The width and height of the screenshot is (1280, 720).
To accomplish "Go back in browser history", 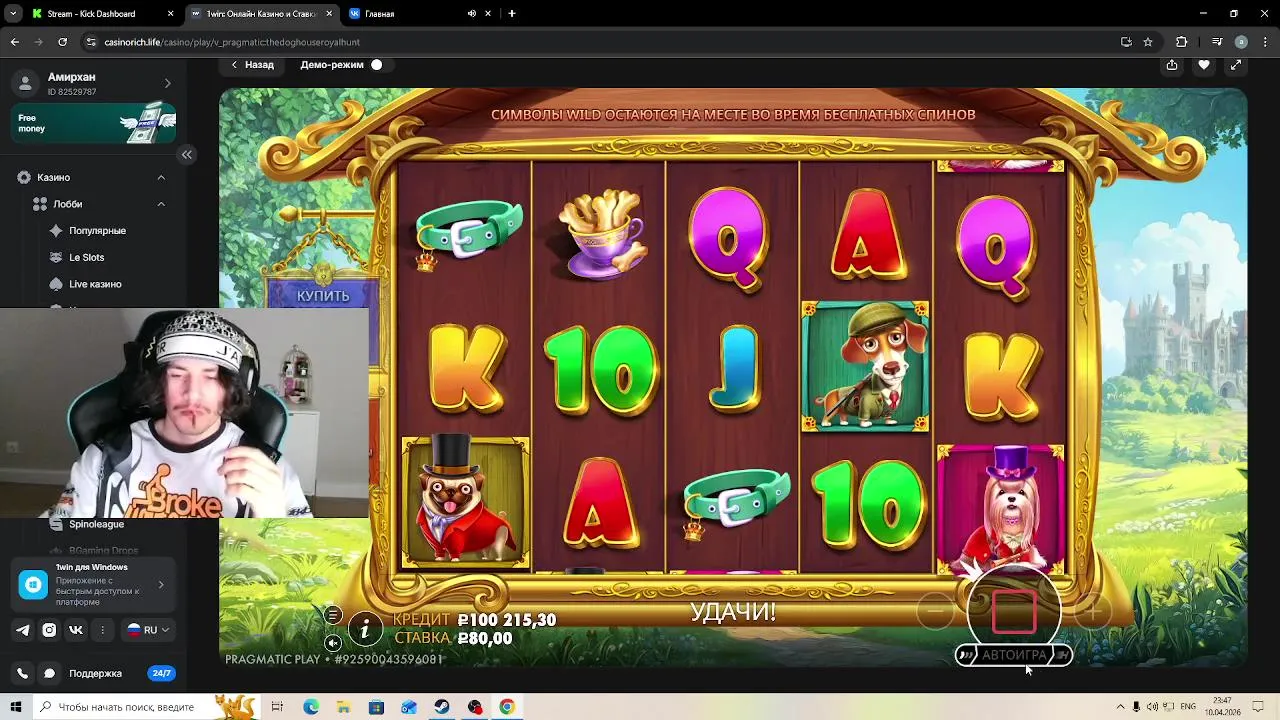I will pyautogui.click(x=14, y=42).
